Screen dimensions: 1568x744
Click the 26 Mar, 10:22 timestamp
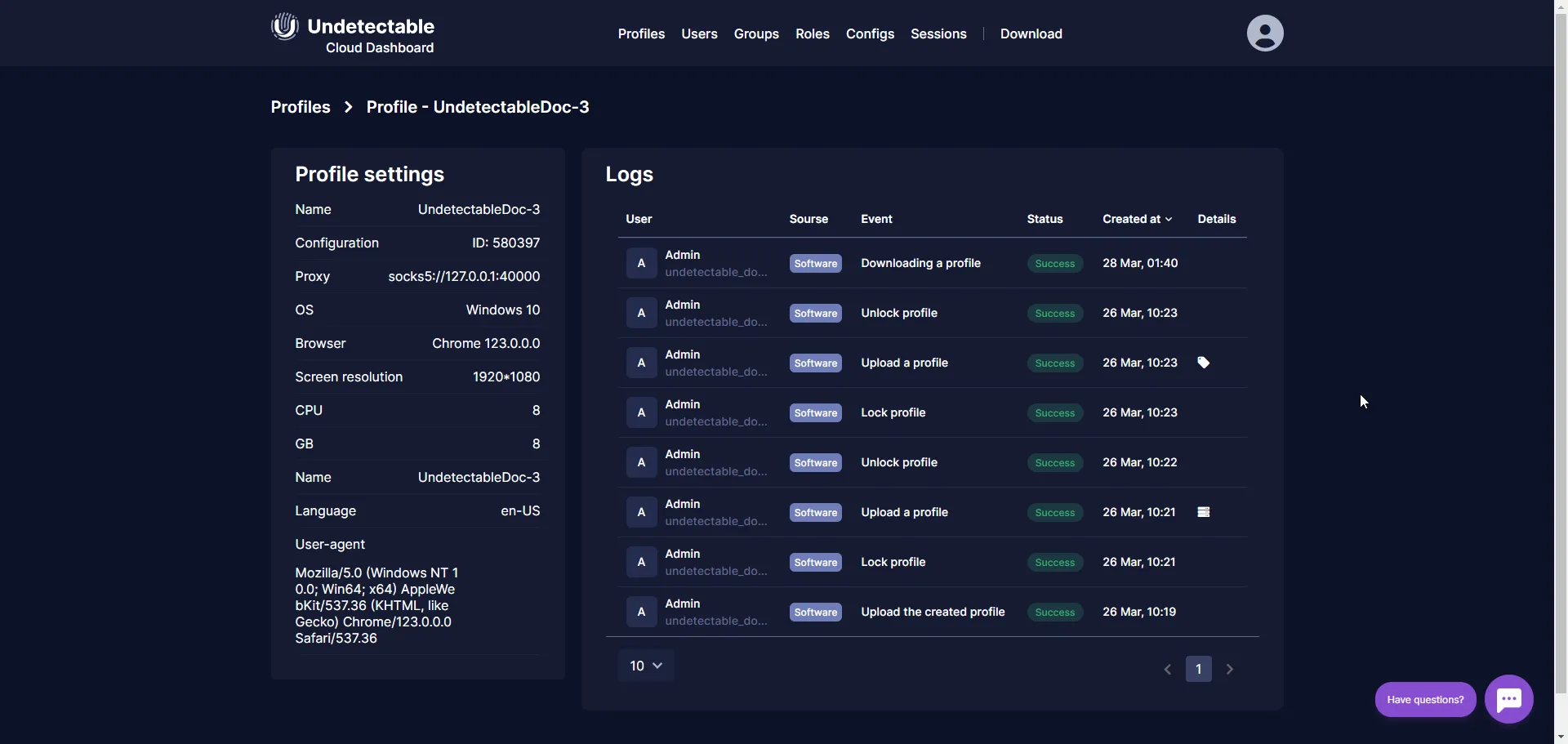coord(1140,462)
